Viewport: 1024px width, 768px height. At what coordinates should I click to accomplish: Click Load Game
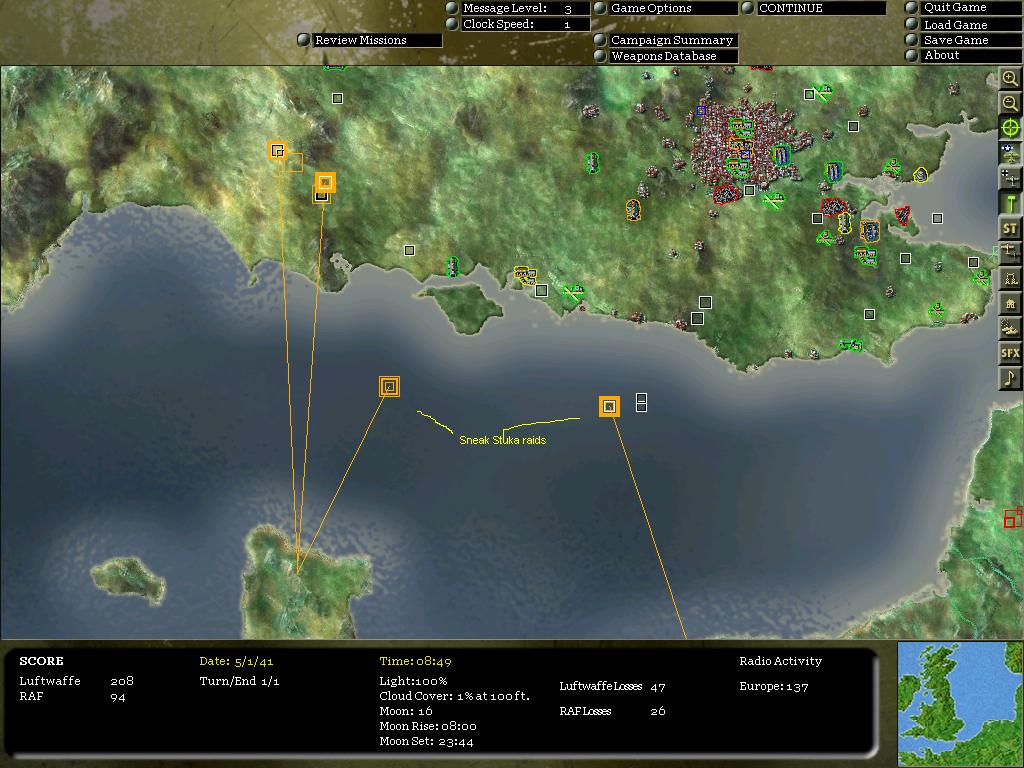[x=972, y=25]
